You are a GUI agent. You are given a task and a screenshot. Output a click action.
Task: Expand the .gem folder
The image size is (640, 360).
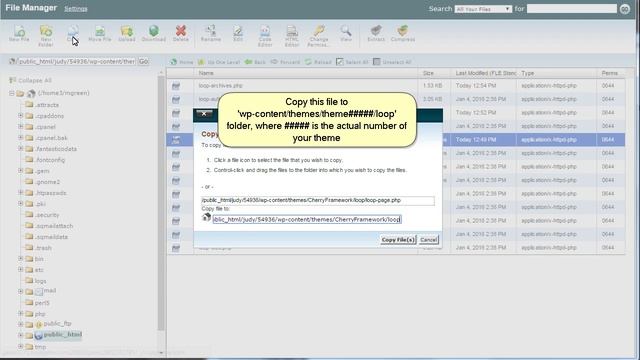coord(20,171)
